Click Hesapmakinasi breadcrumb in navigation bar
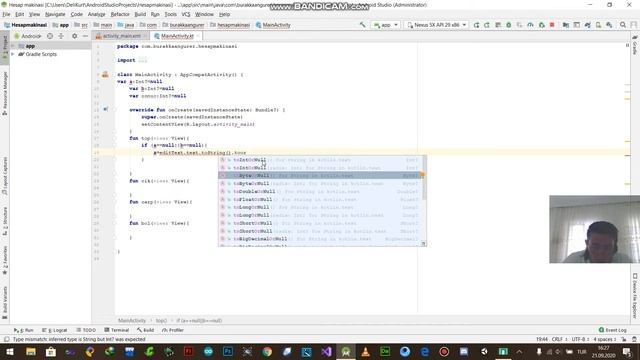 click(x=25, y=25)
